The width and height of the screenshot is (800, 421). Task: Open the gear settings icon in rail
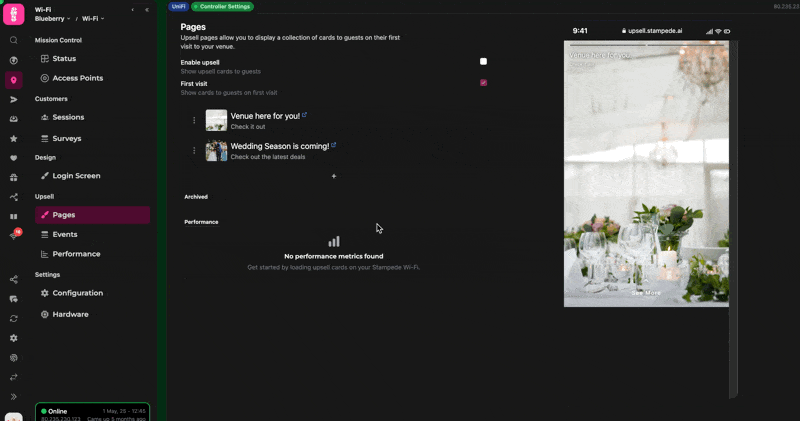pos(14,338)
